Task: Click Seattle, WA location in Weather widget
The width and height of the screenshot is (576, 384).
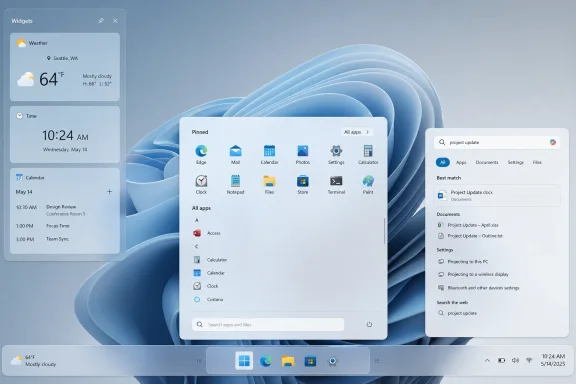Action: 62,58
